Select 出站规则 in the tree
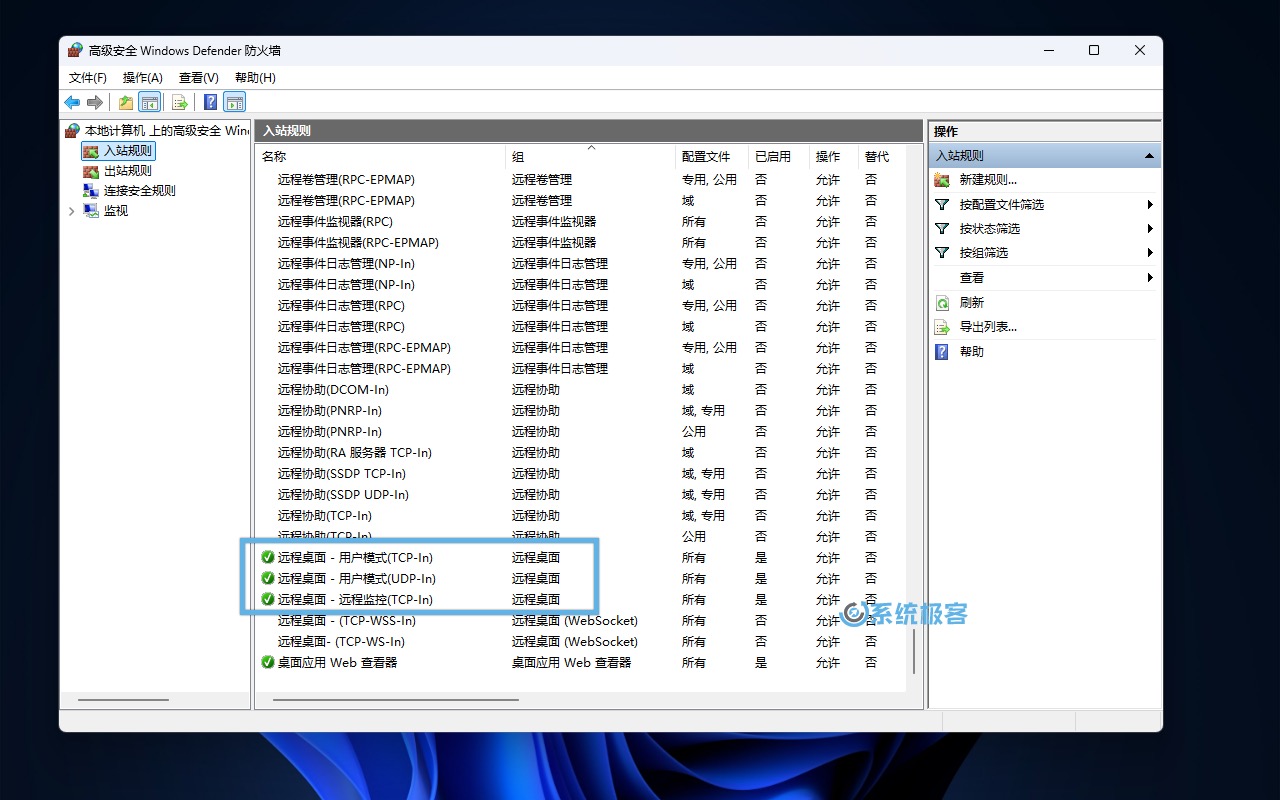 128,171
